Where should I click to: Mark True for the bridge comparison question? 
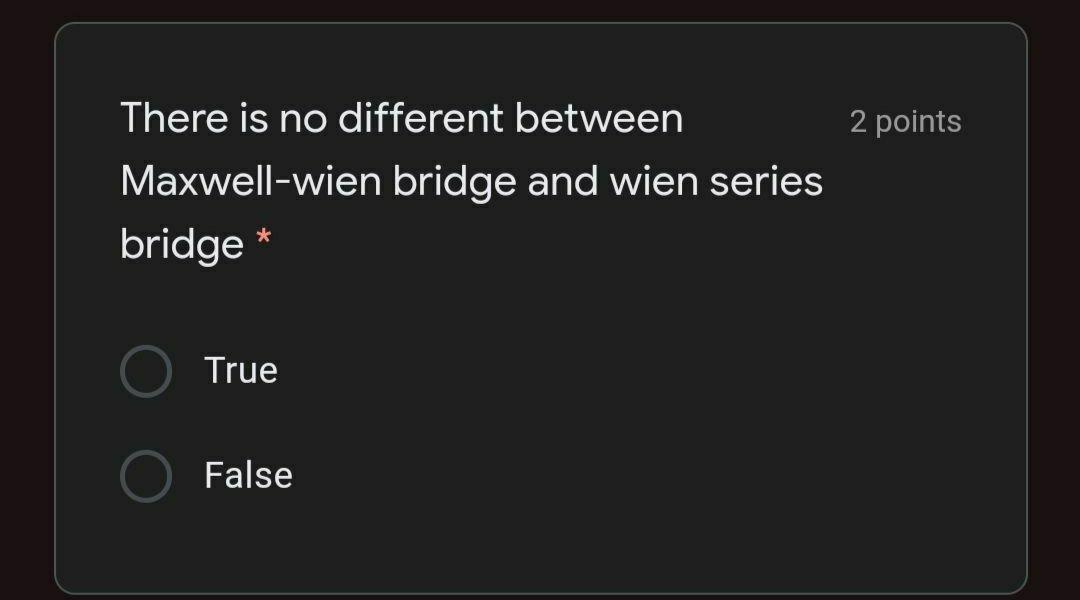(145, 370)
